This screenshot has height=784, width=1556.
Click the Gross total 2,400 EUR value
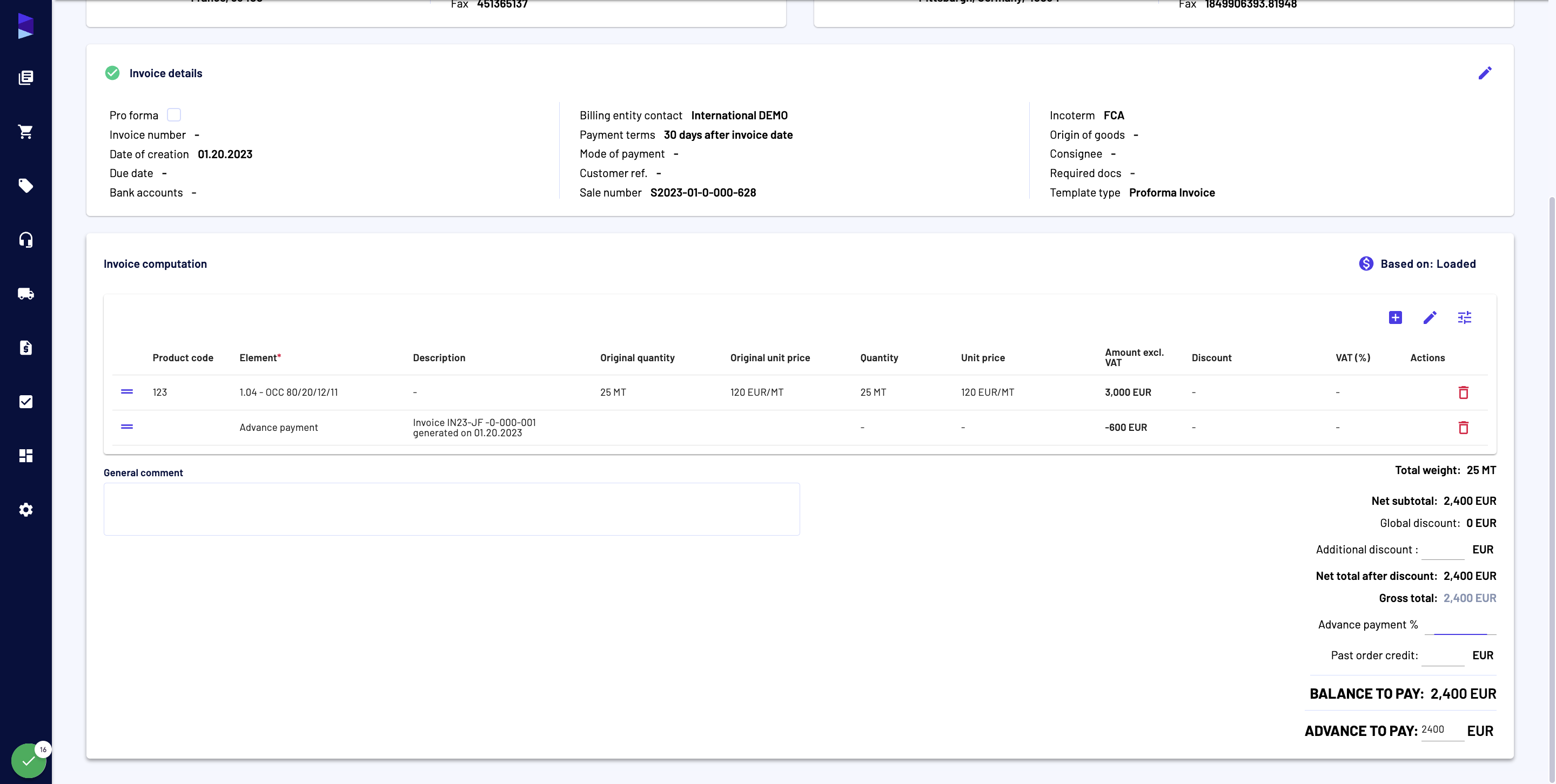[x=1470, y=598]
